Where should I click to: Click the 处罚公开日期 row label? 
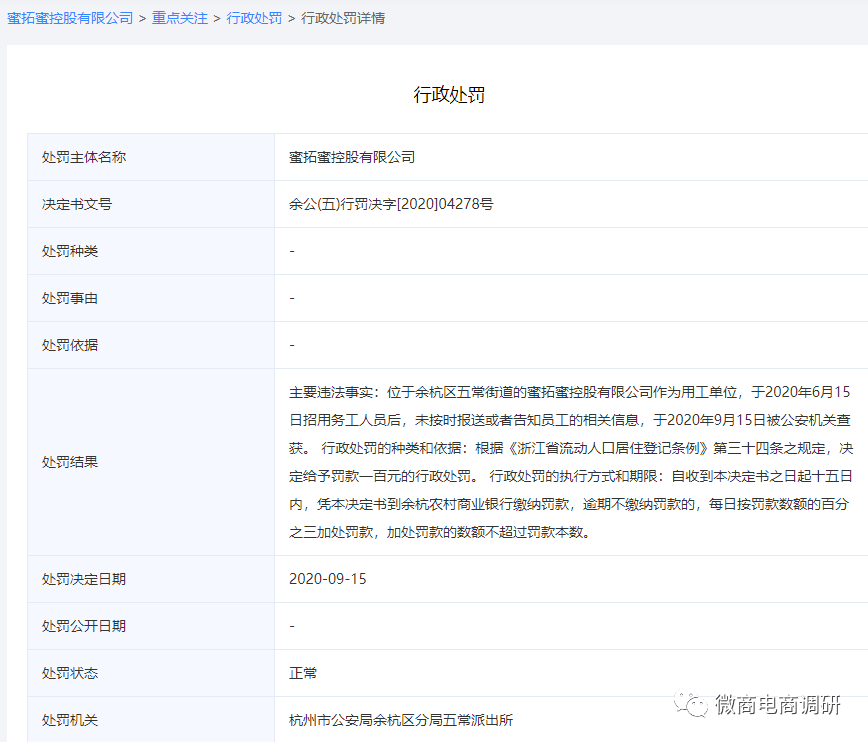[x=84, y=626]
